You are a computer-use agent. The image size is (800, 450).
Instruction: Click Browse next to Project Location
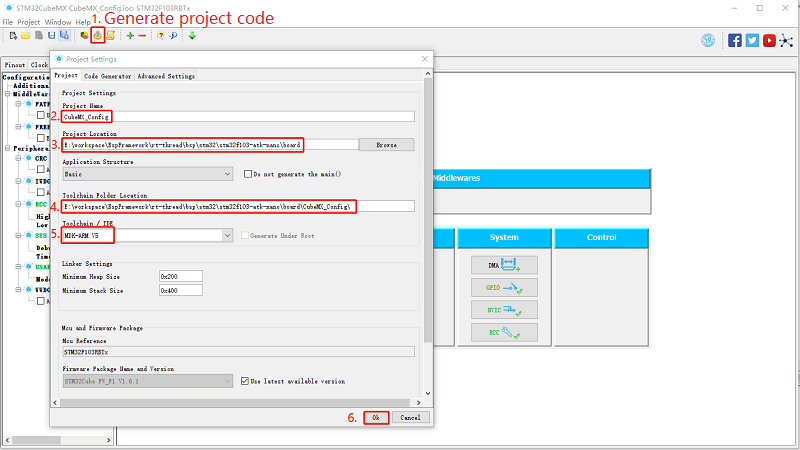pyautogui.click(x=386, y=145)
